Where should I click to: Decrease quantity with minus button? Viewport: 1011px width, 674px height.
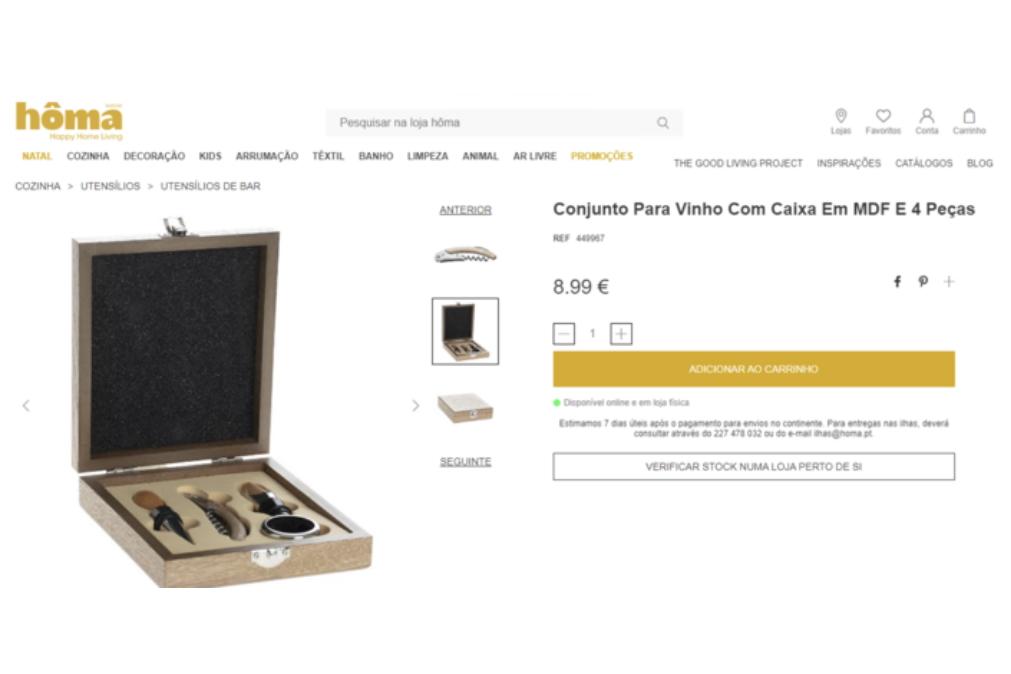[564, 333]
